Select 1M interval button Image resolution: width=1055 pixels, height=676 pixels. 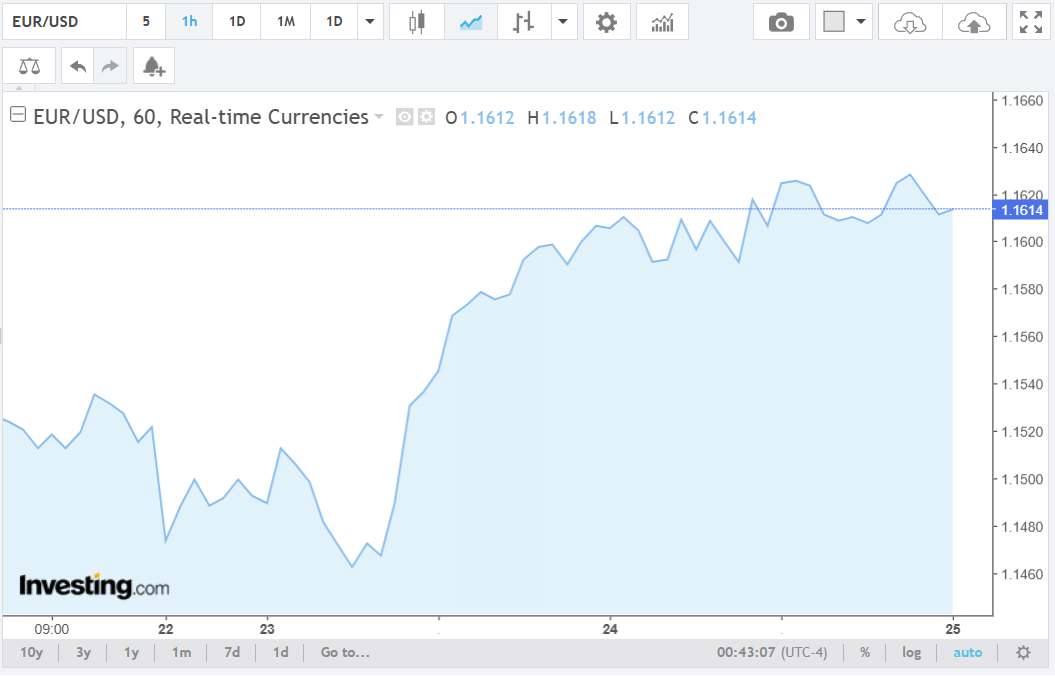pyautogui.click(x=286, y=22)
